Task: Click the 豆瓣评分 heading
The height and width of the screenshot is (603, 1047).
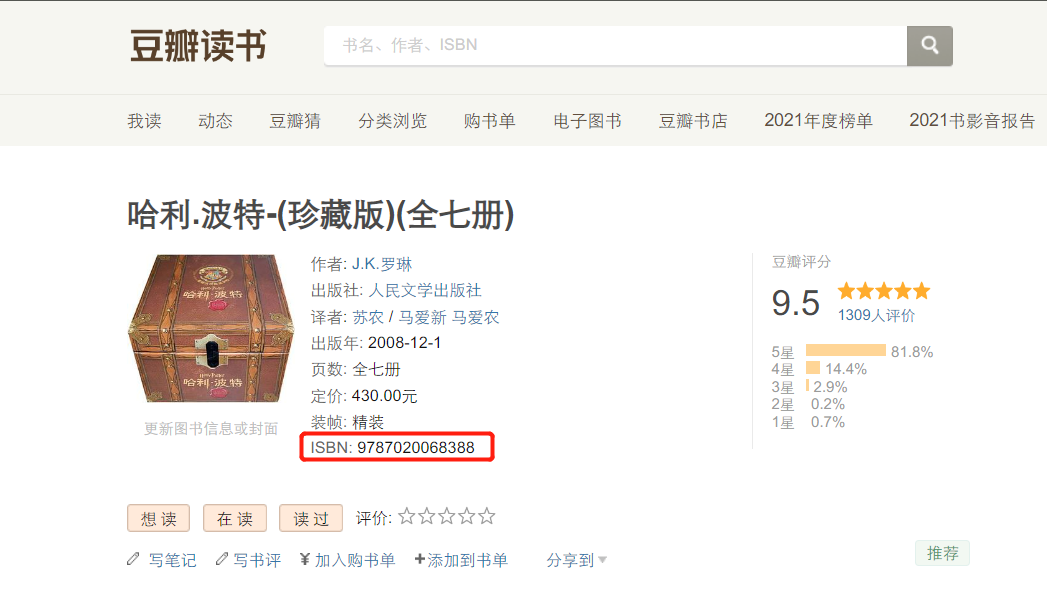Action: [801, 262]
